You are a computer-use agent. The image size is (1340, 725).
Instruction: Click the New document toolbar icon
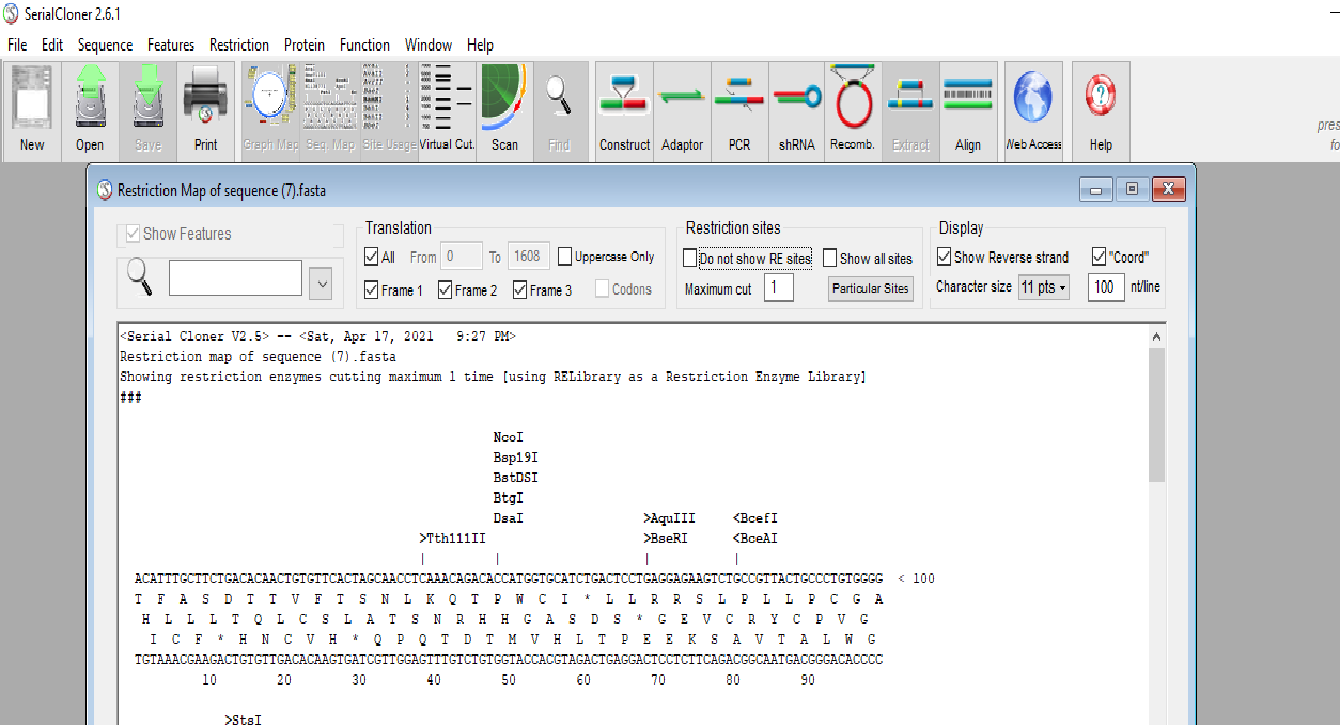coord(32,110)
